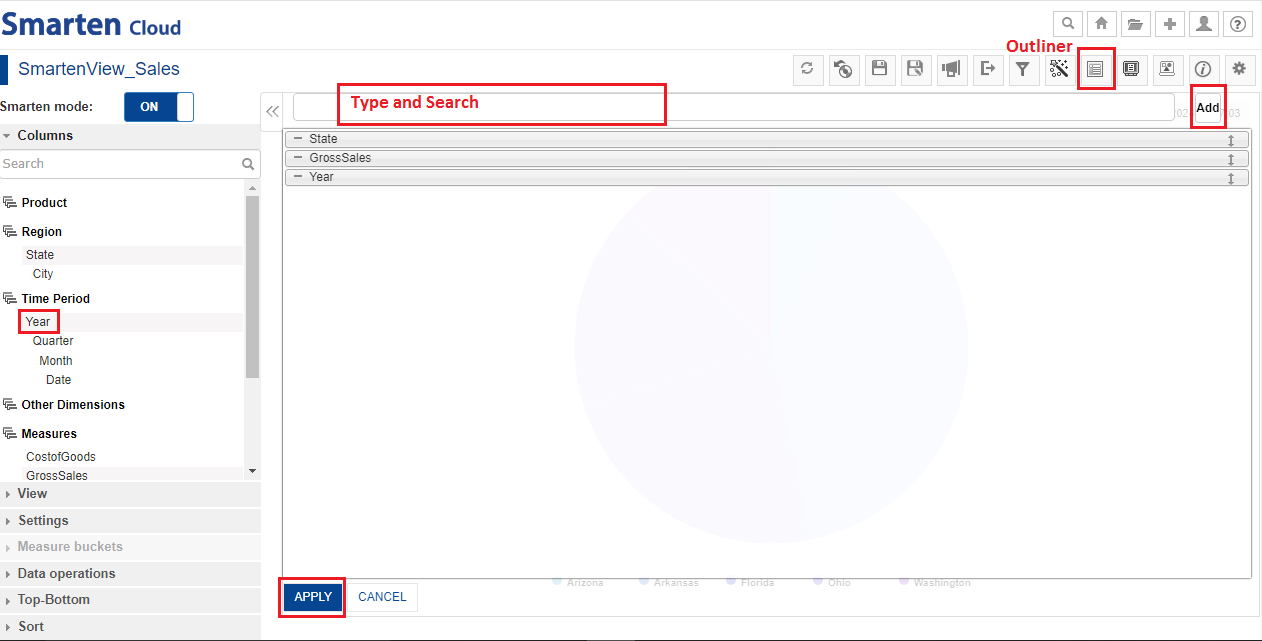Image resolution: width=1262 pixels, height=641 pixels.
Task: Open the folder repository icon
Action: coord(1136,23)
